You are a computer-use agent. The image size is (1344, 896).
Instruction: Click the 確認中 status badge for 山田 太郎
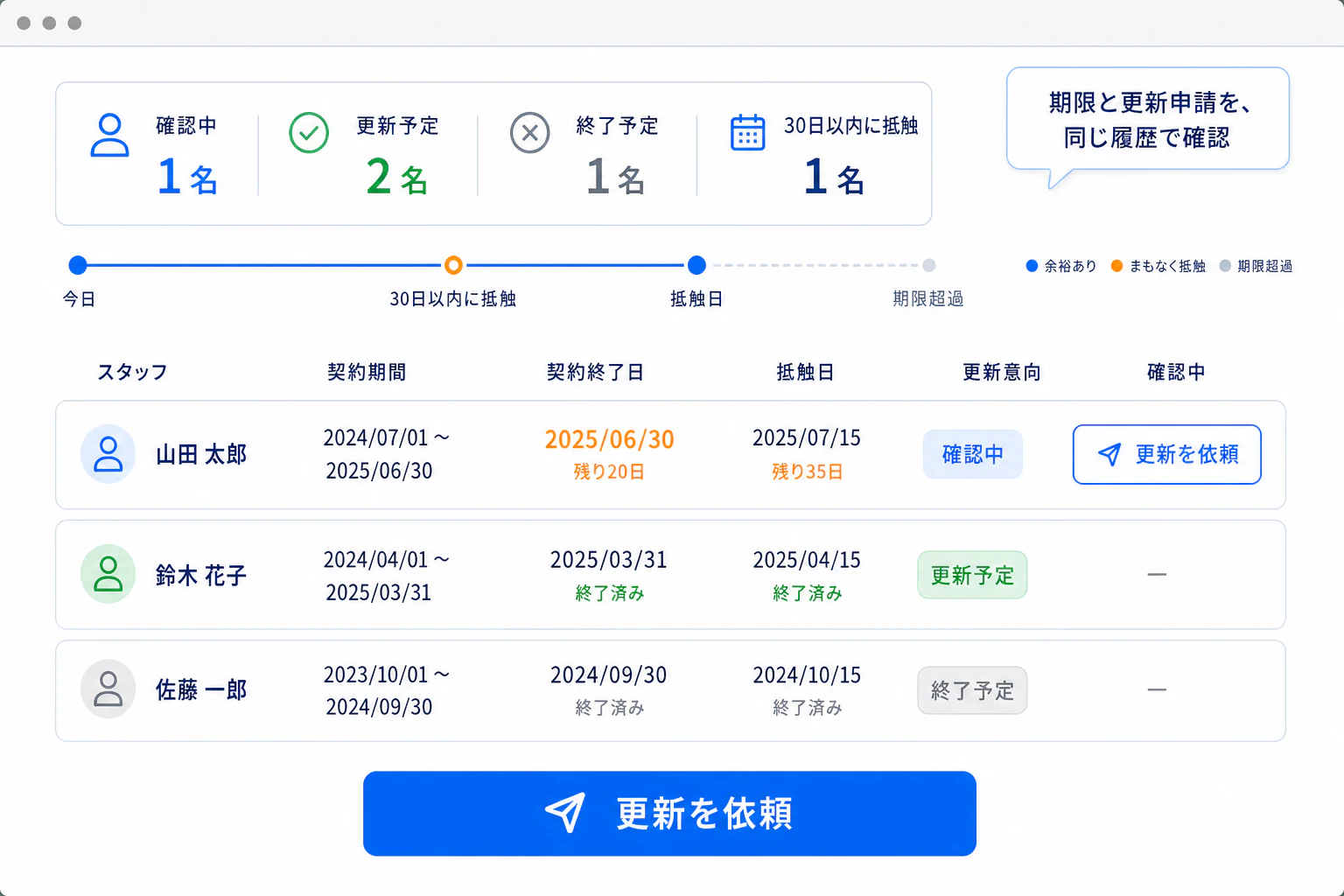[x=972, y=454]
